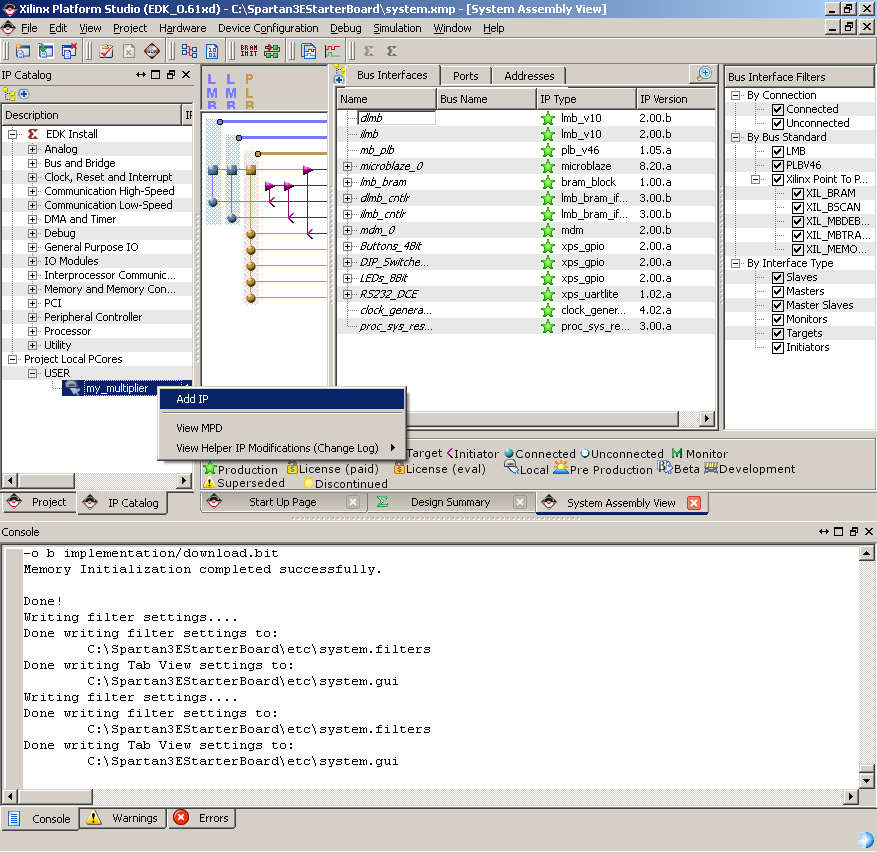Toggle the PLBV46 bus standard checkbox
The image size is (877, 854).
777,166
